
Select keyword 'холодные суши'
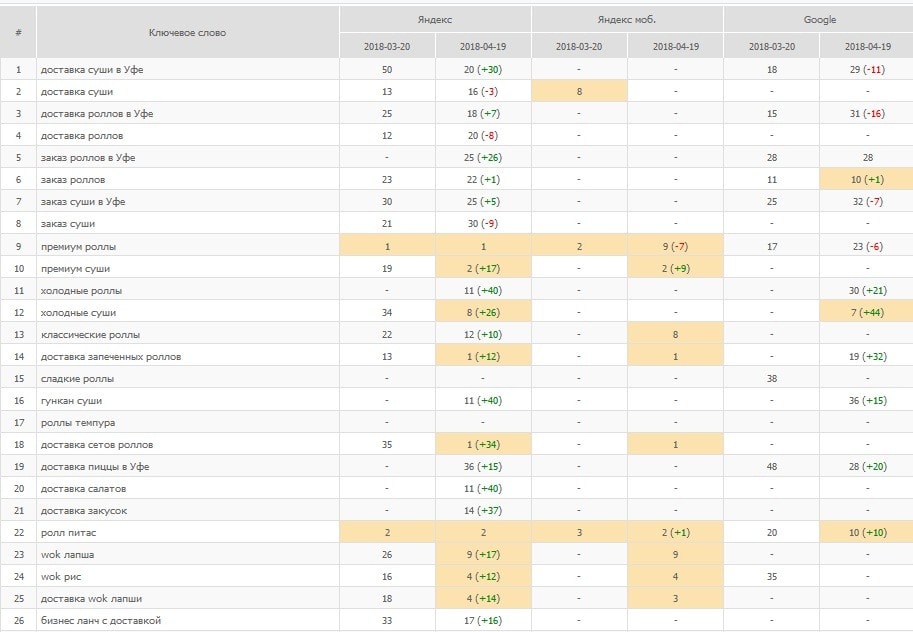(76, 312)
